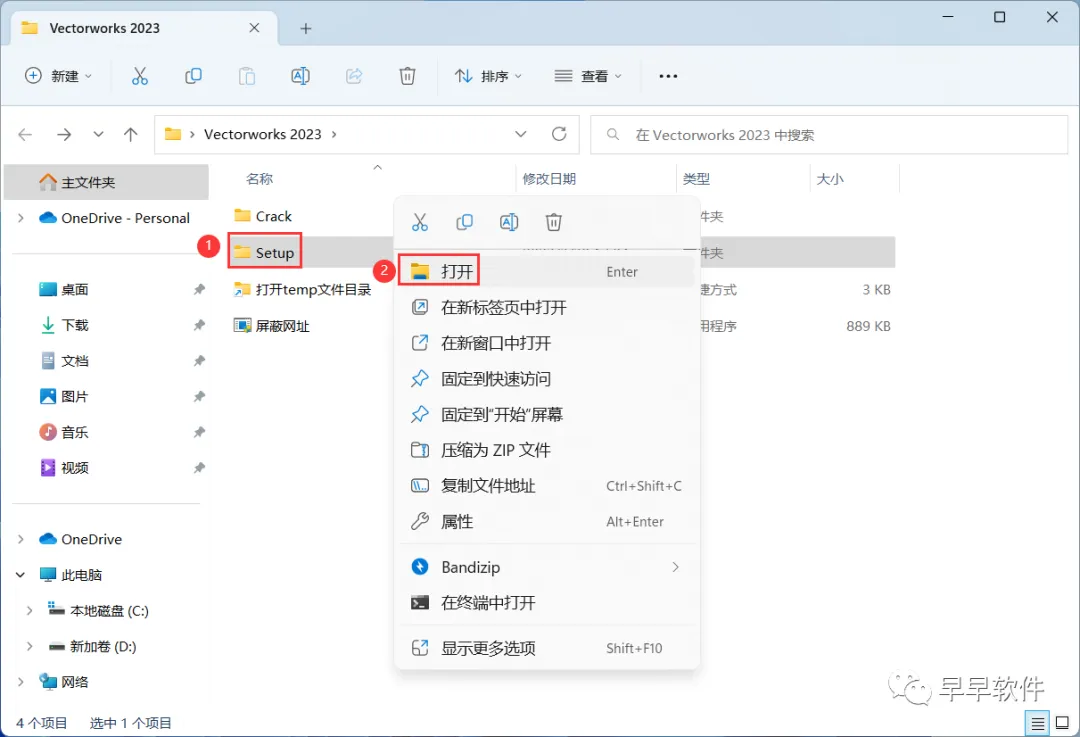
Task: Choose 打开 in the context menu
Action: [x=547, y=271]
